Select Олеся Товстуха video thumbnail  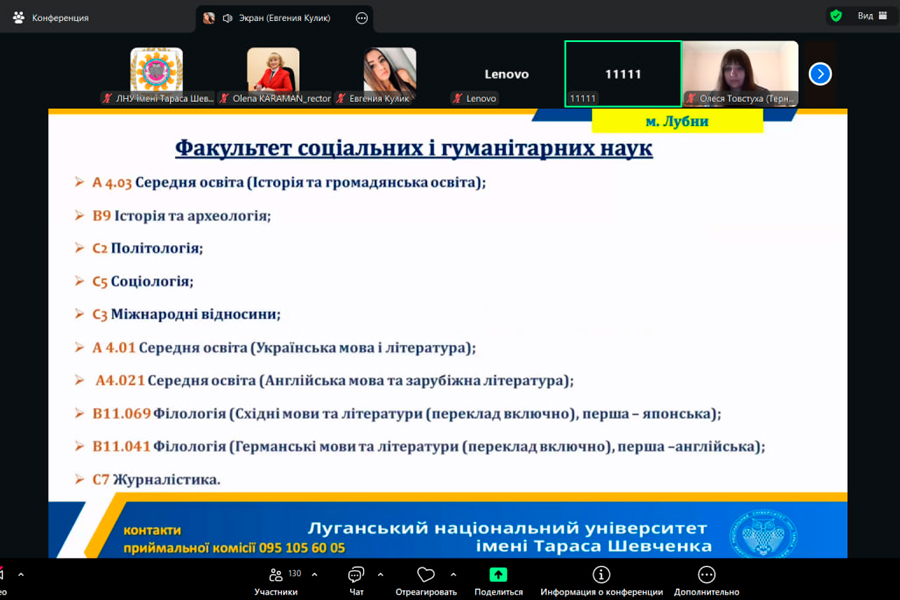[740, 73]
